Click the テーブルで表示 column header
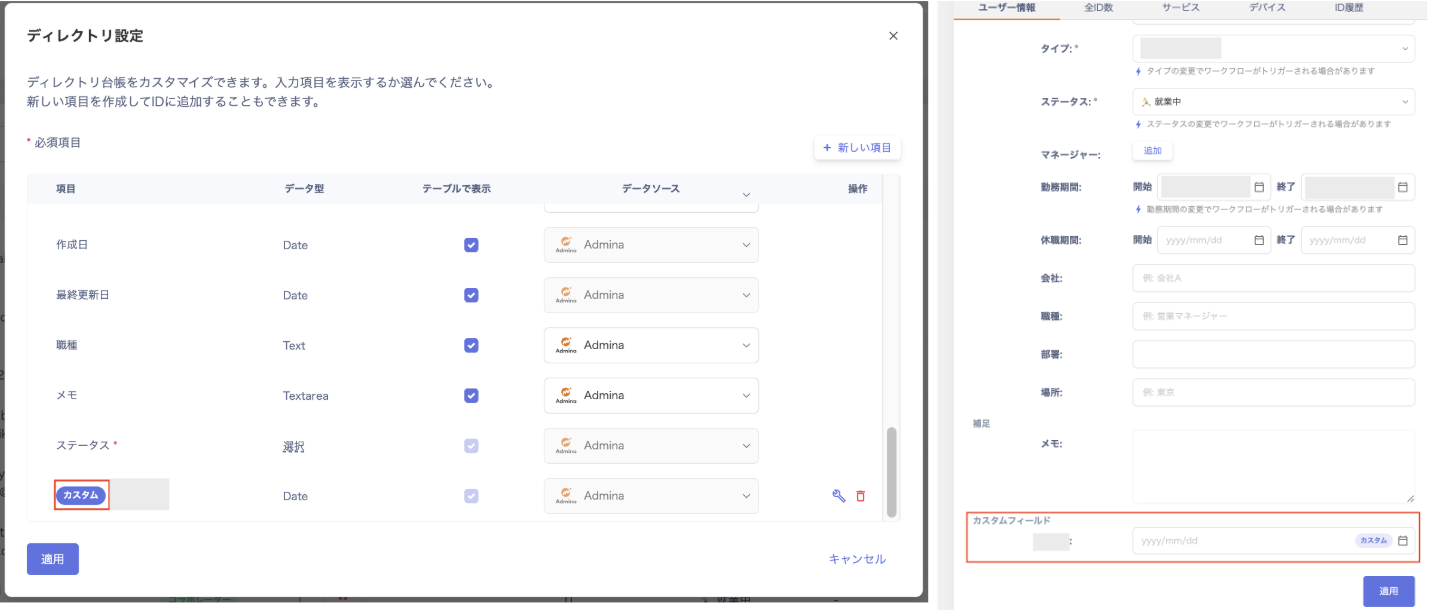The height and width of the screenshot is (610, 1432). point(456,188)
